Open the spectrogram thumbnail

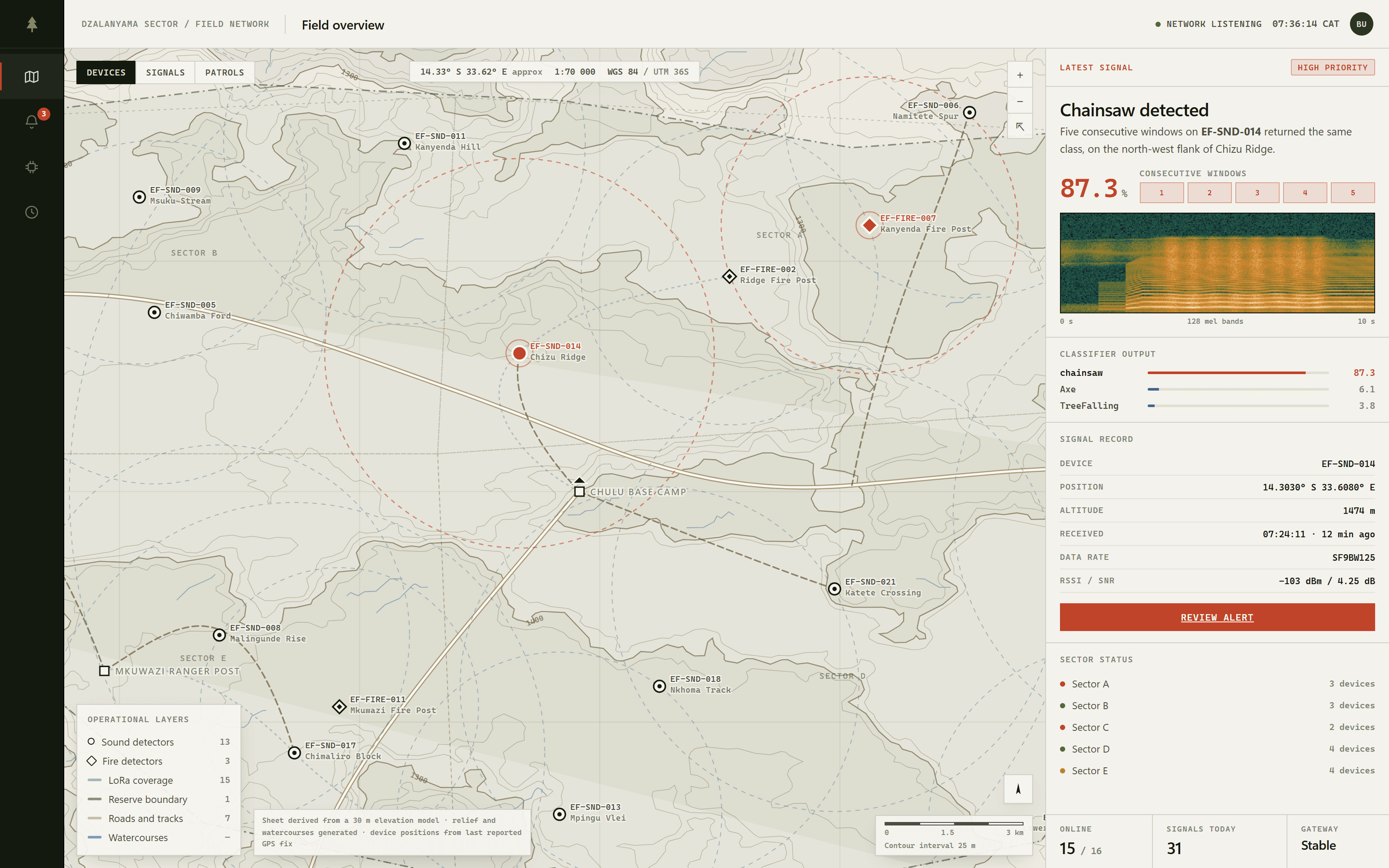(x=1217, y=263)
